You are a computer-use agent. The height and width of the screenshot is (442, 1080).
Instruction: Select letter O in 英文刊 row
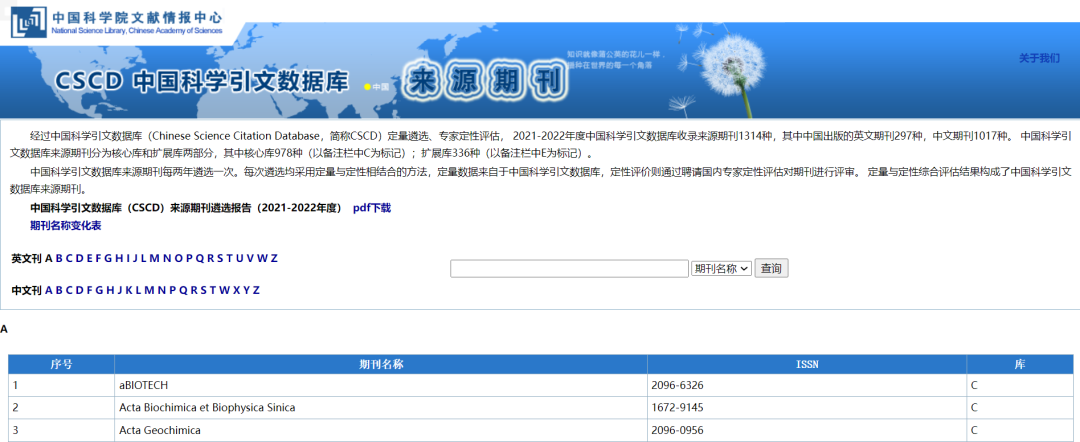tap(178, 258)
